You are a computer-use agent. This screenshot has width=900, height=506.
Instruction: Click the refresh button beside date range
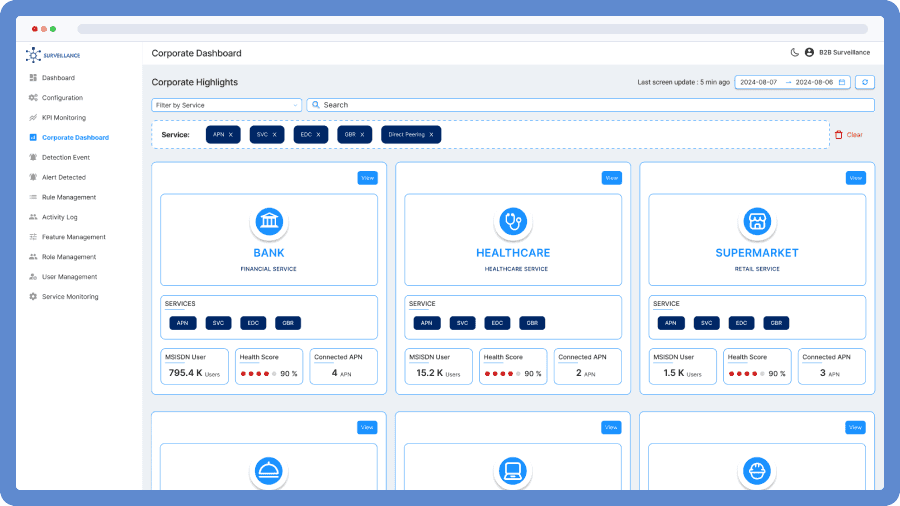864,82
